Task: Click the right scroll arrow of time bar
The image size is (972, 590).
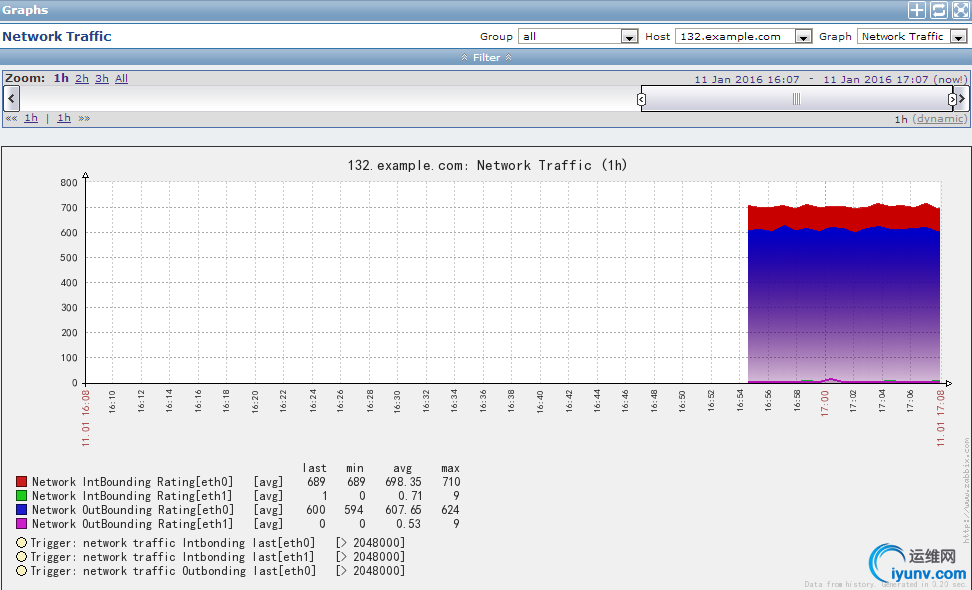Action: [x=962, y=98]
